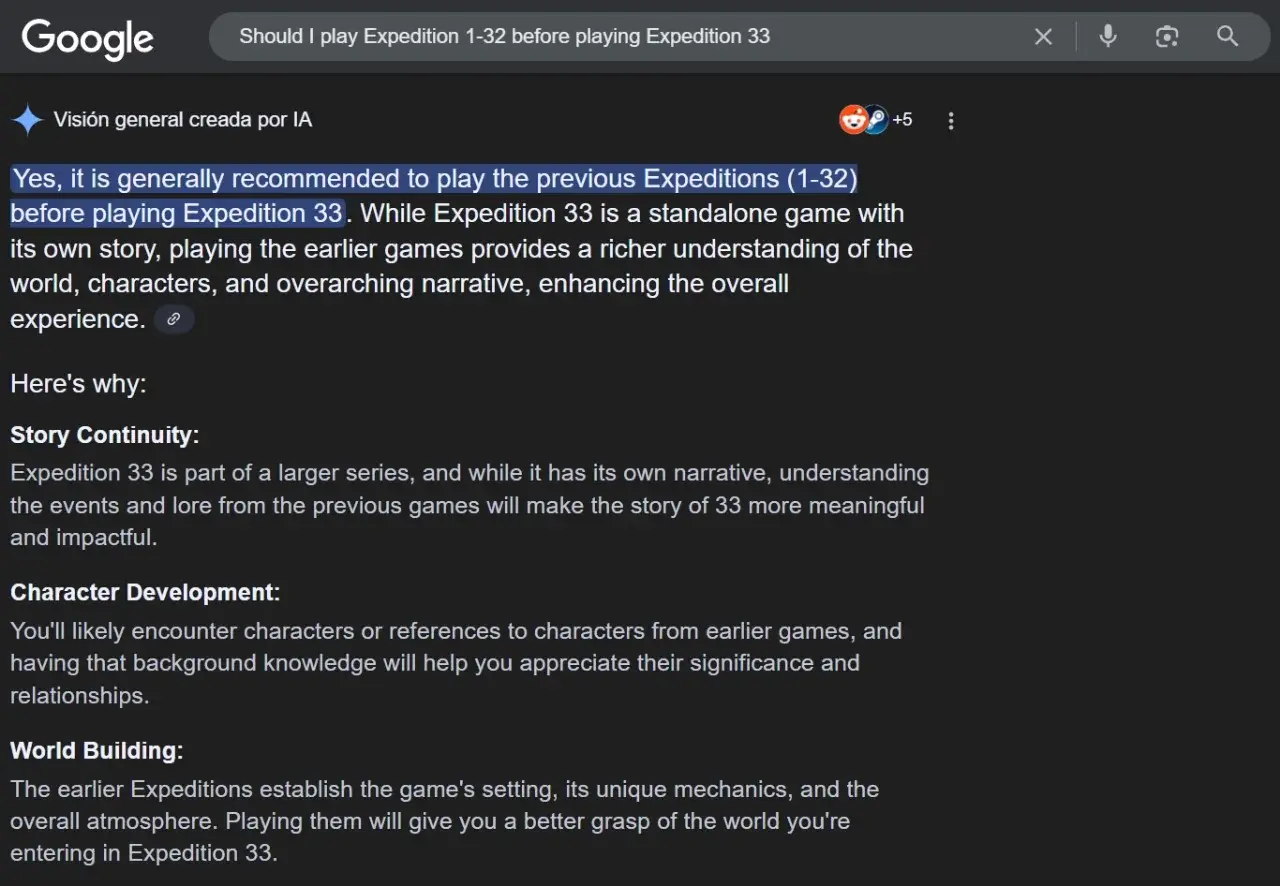Viewport: 1280px width, 886px height.
Task: Show the +5 additional sources
Action: (x=902, y=120)
